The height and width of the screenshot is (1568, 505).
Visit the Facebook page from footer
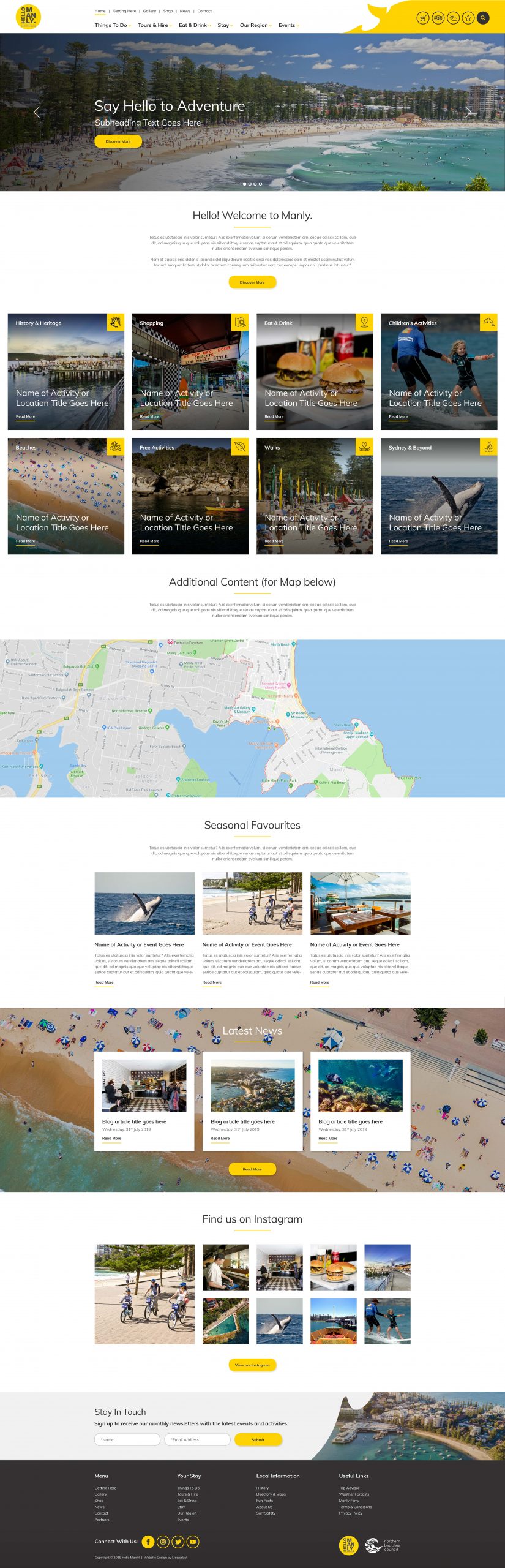tap(148, 1542)
